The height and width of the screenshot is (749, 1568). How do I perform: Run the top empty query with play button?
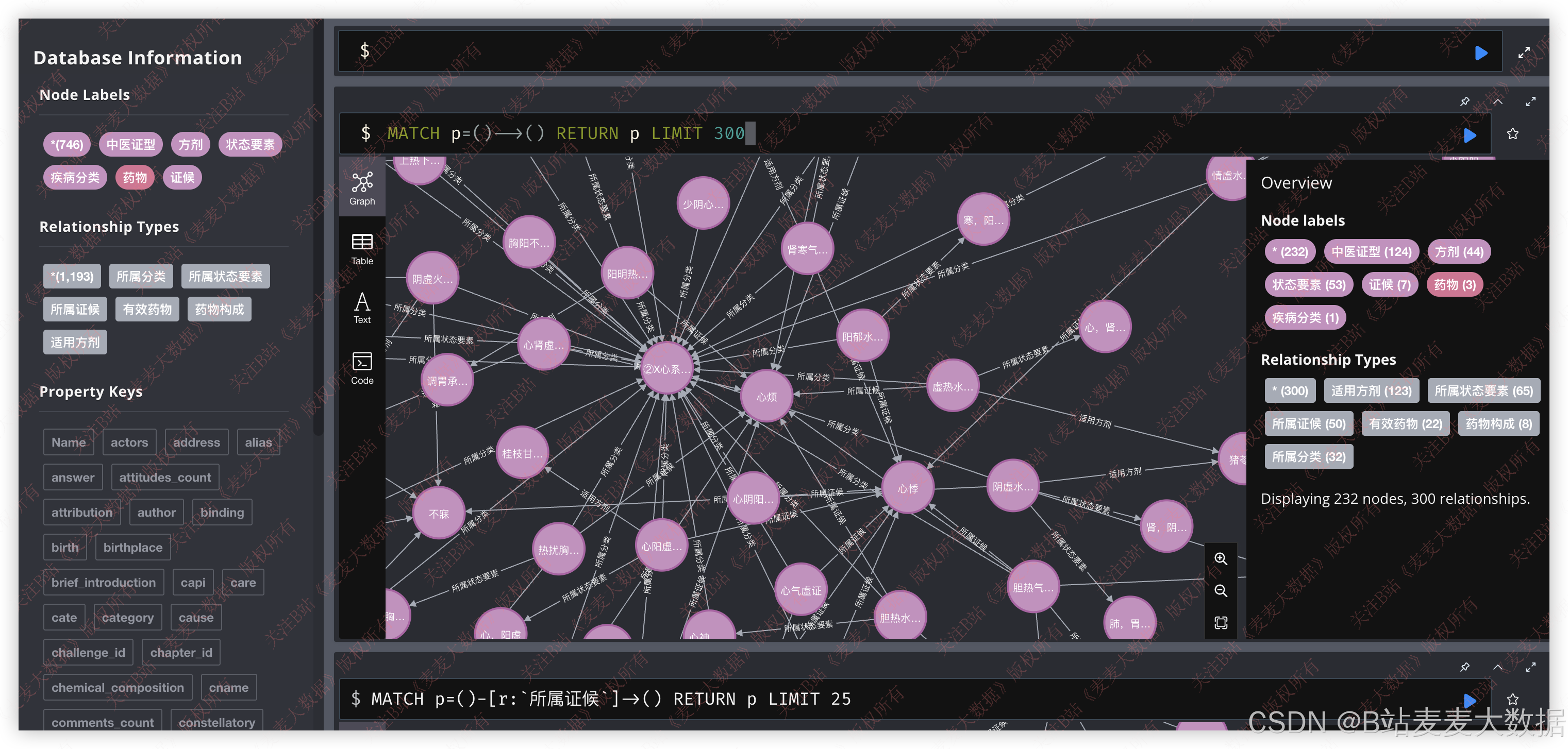pyautogui.click(x=1481, y=53)
